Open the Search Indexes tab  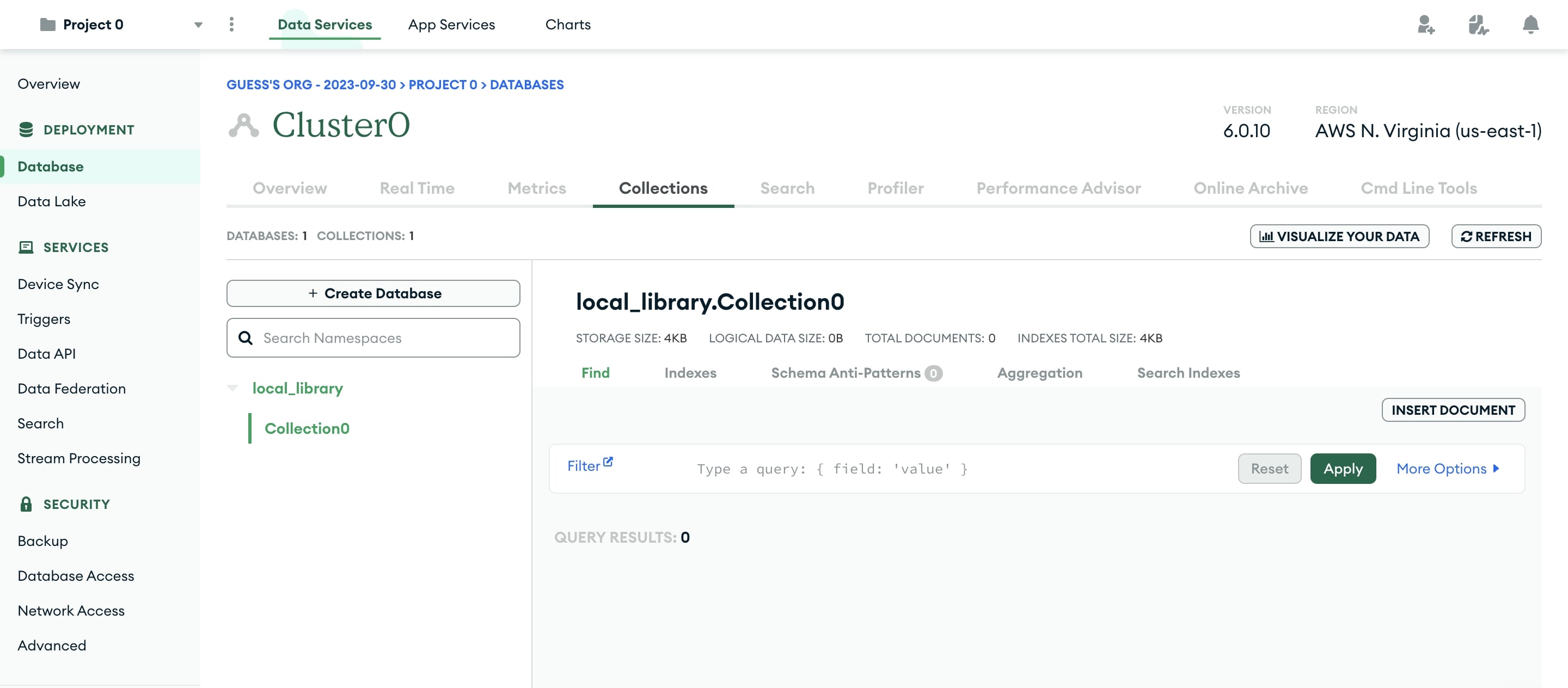(1188, 372)
